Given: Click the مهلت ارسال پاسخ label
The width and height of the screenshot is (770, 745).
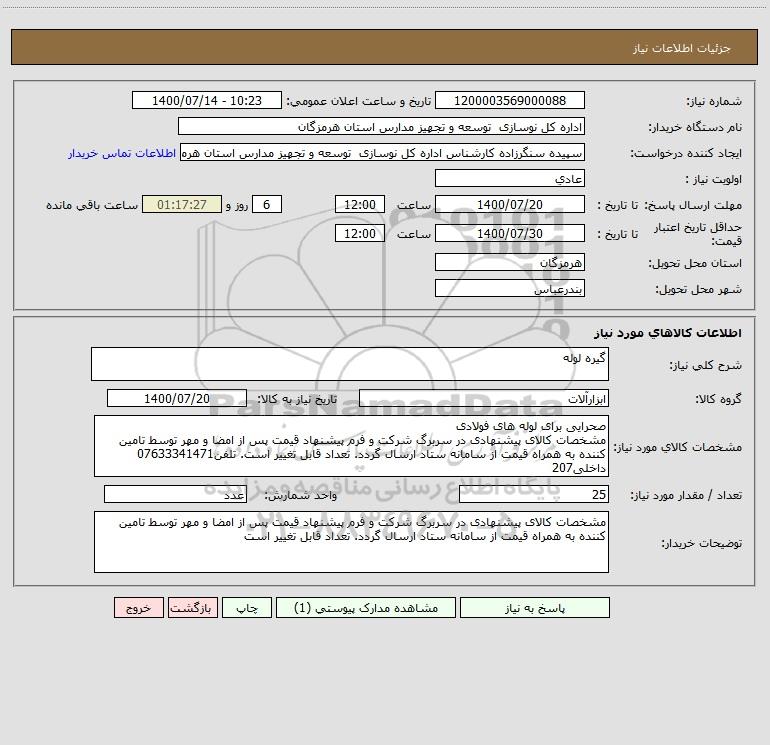Looking at the screenshot, I should [x=692, y=205].
